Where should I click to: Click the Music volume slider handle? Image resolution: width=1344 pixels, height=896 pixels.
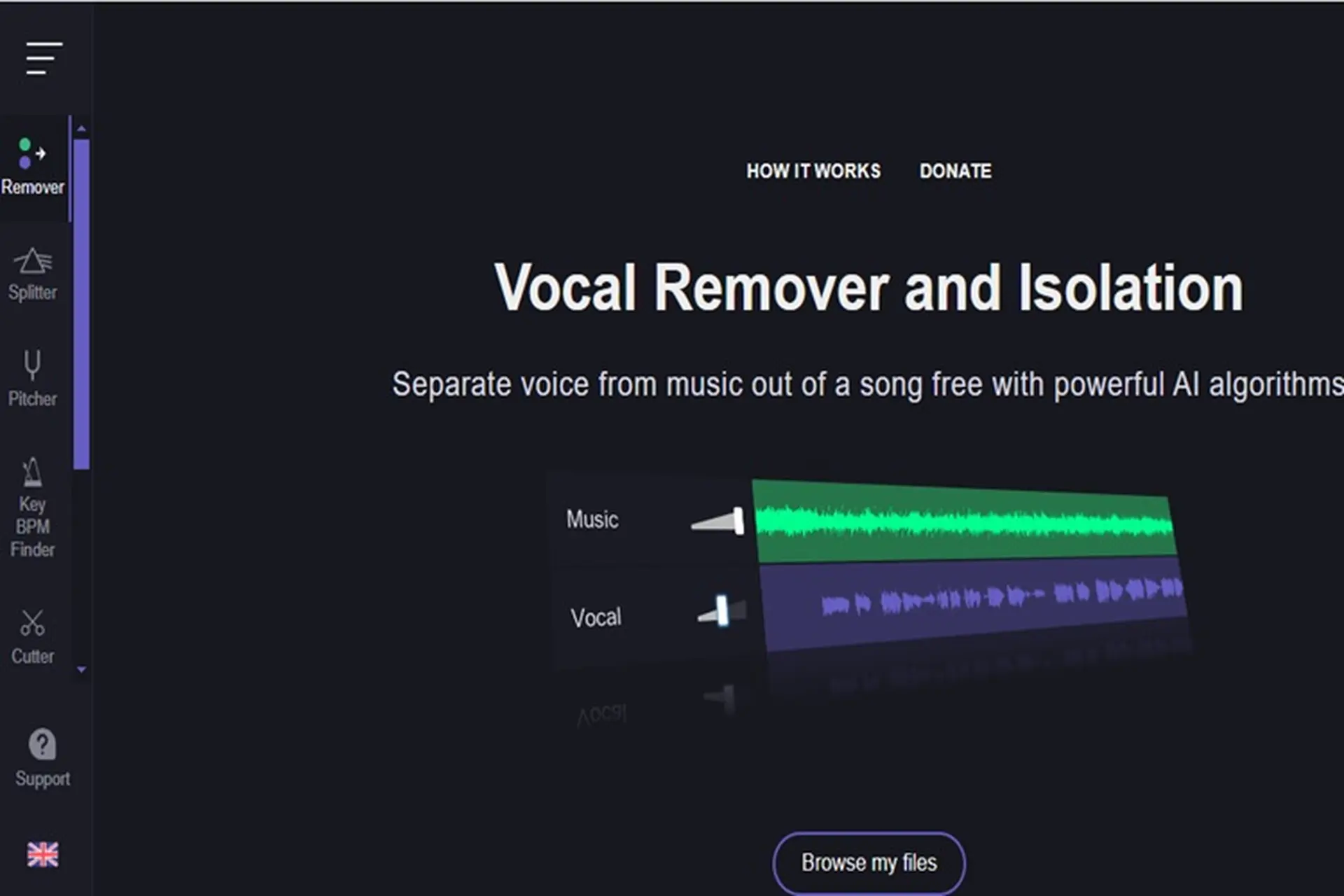[x=738, y=521]
